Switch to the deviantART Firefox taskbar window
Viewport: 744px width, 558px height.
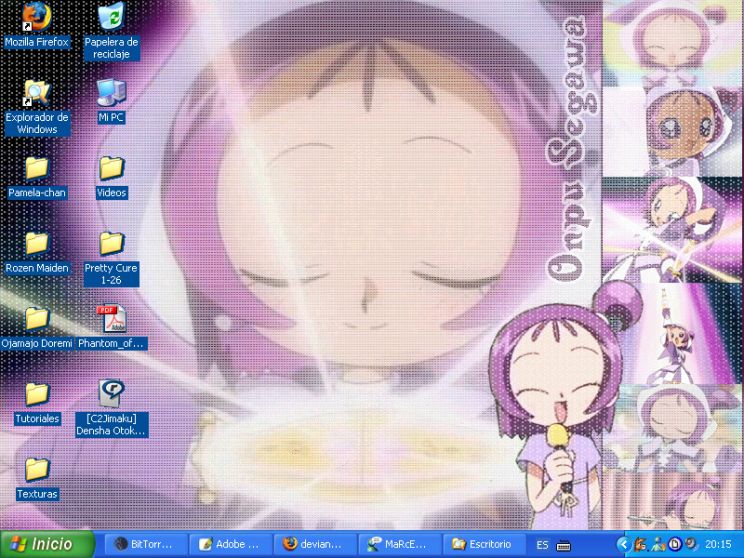(314, 544)
